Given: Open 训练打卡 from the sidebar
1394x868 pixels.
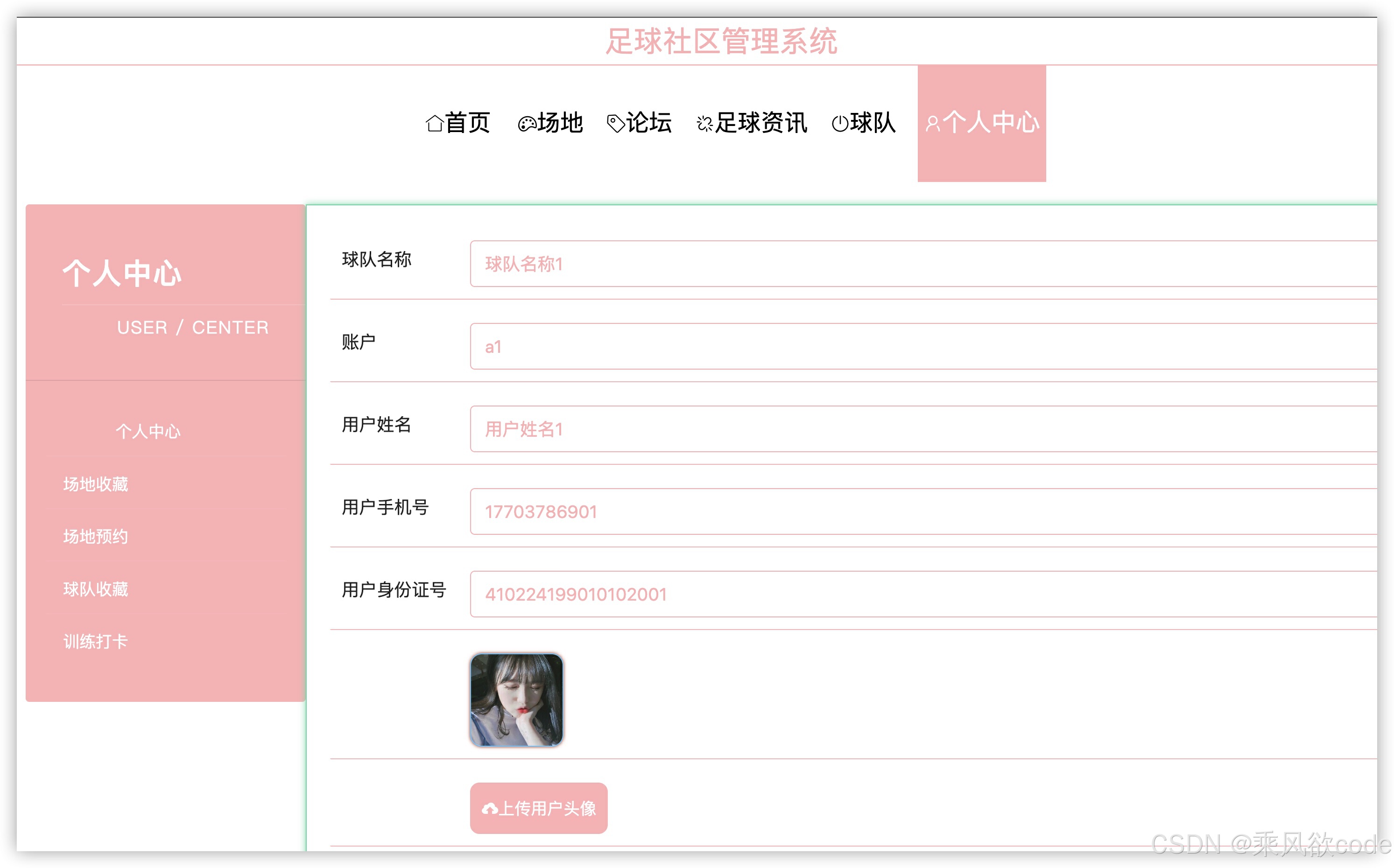Looking at the screenshot, I should (95, 641).
